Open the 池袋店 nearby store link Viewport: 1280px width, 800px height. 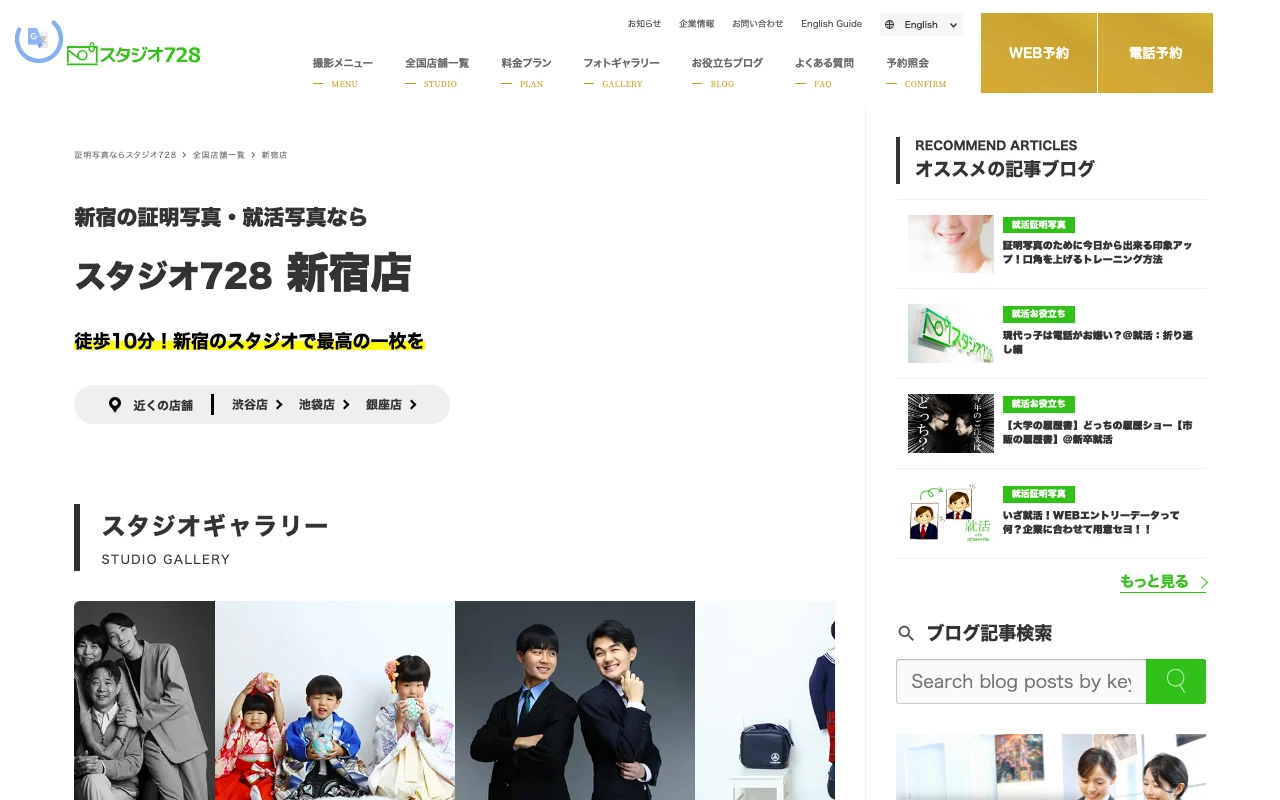point(324,405)
